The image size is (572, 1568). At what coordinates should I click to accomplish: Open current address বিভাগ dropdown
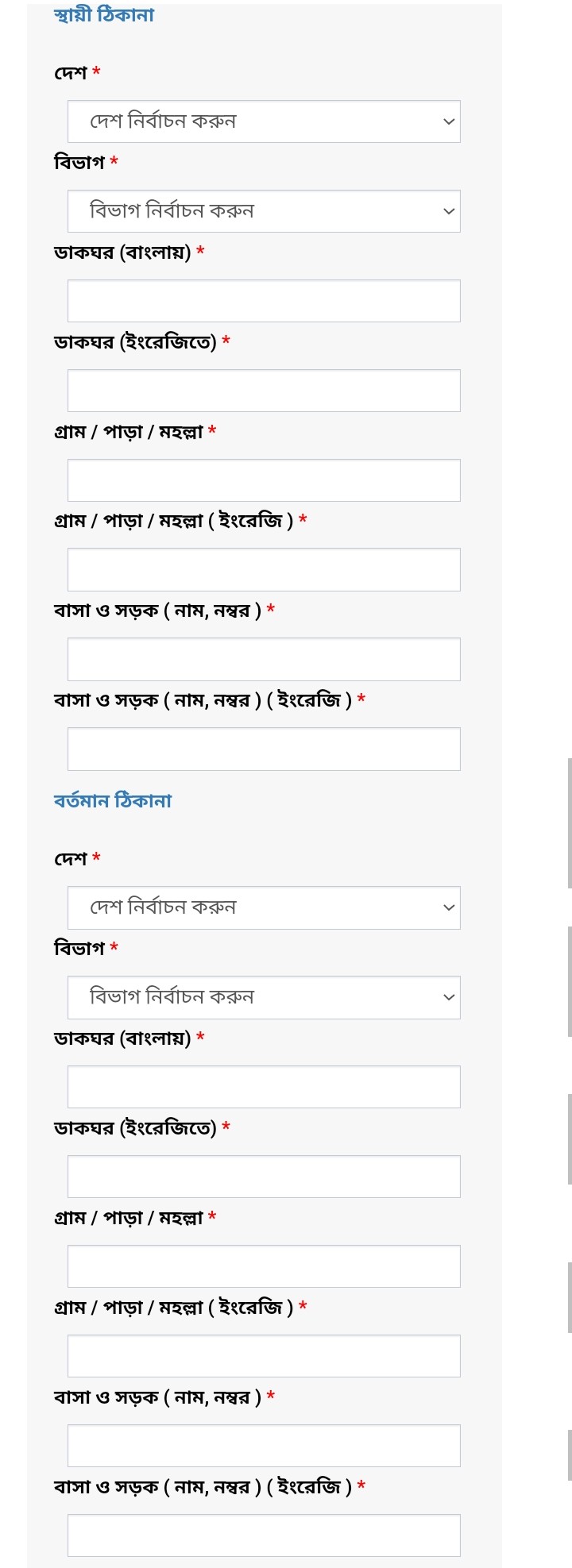[264, 997]
